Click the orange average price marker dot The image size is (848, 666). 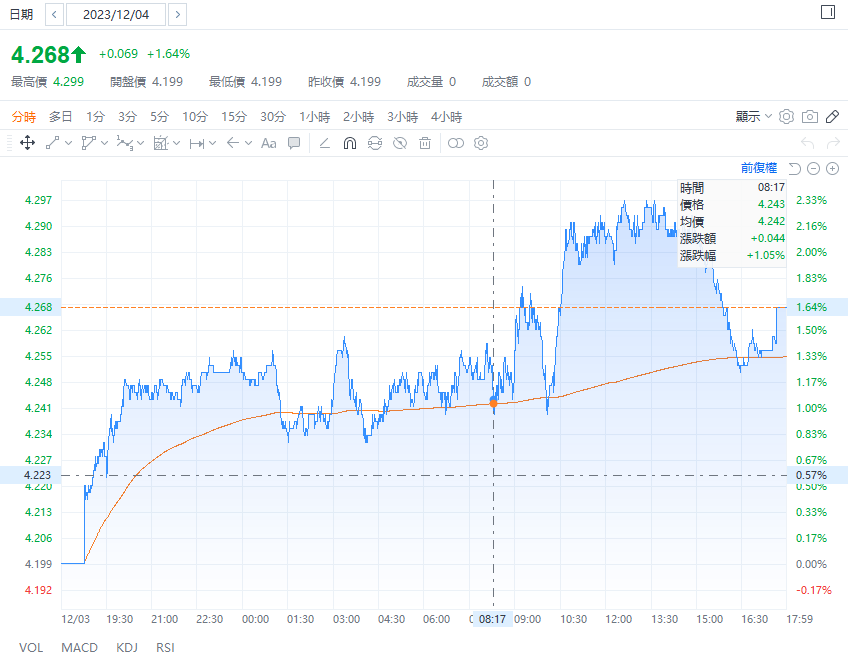coord(493,404)
